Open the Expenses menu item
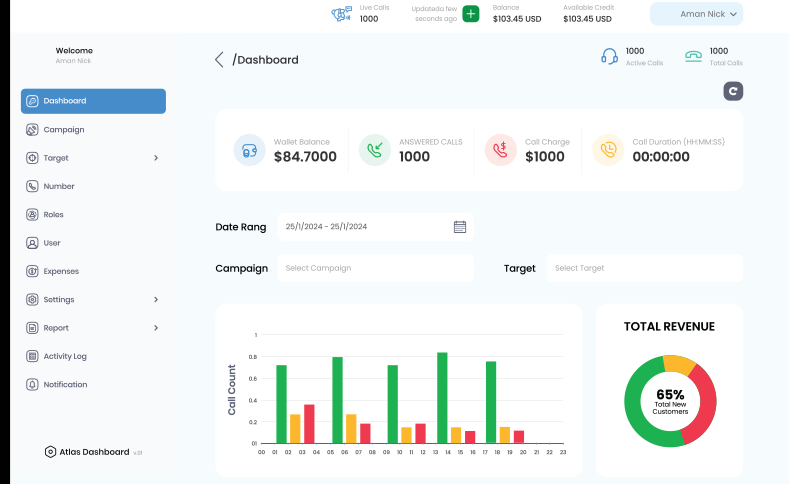Screen dimensions: 789x484 tap(93, 271)
